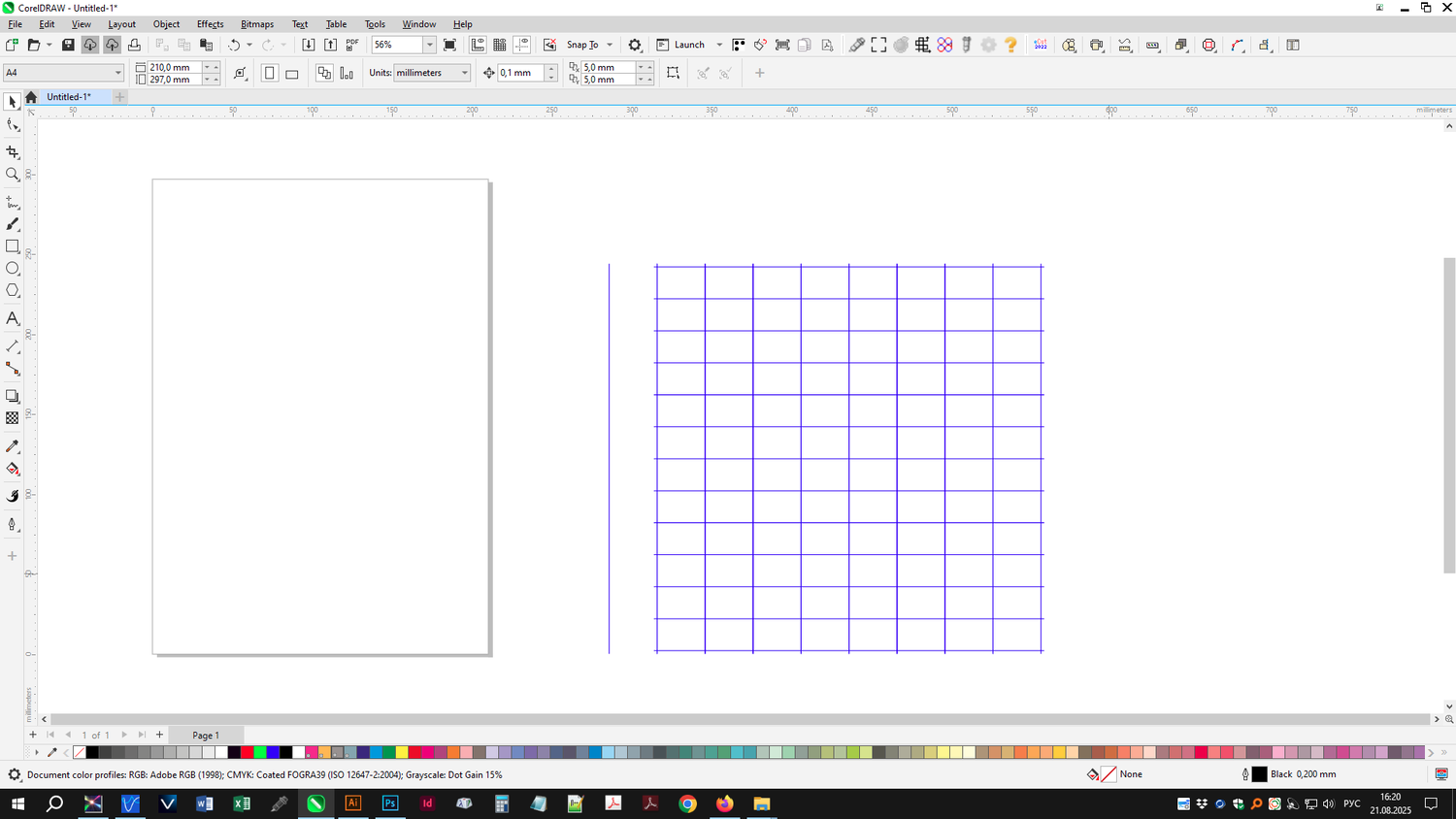The height and width of the screenshot is (819, 1456).
Task: Choose the Connector tool
Action: (13, 369)
